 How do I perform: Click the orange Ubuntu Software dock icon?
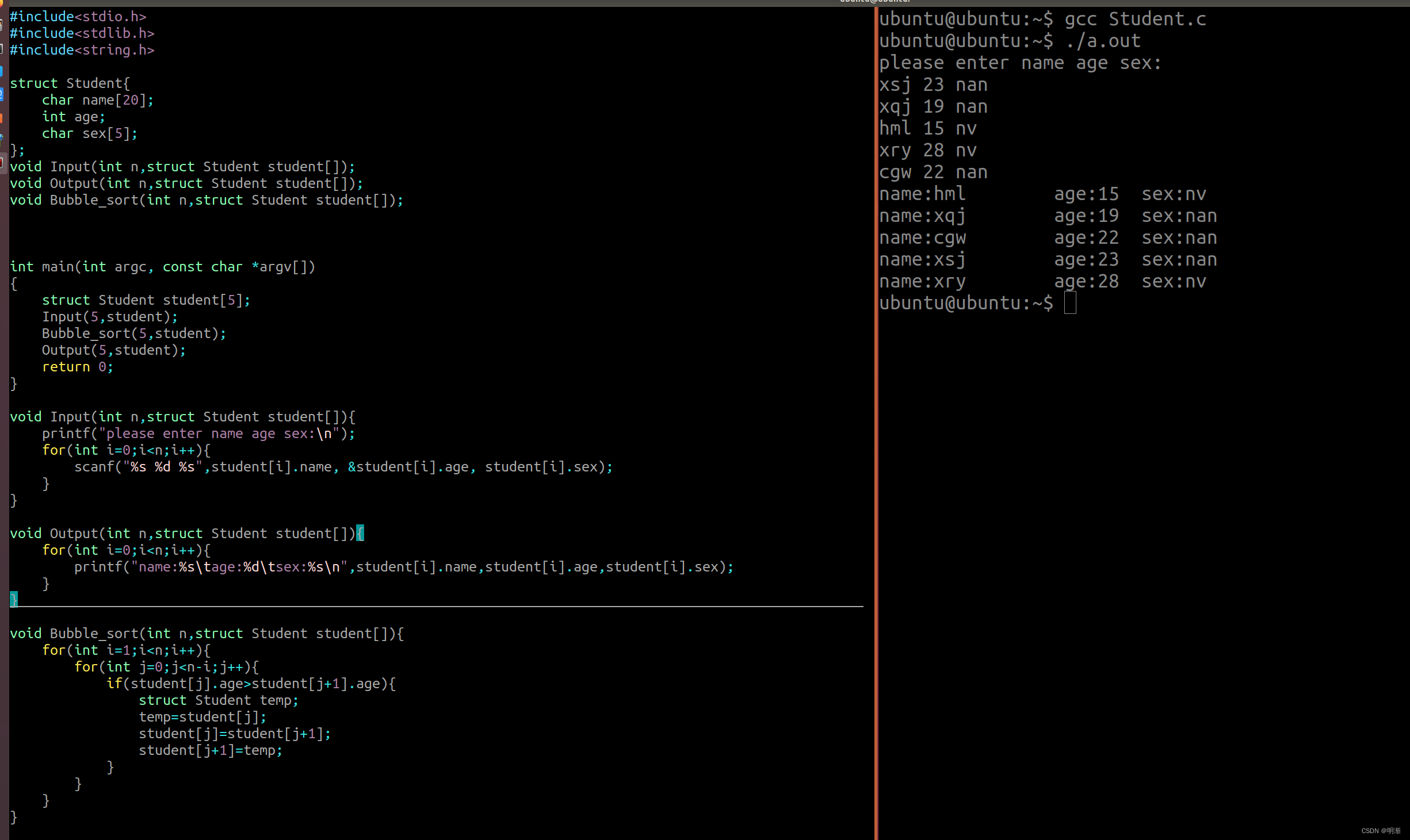[2, 118]
